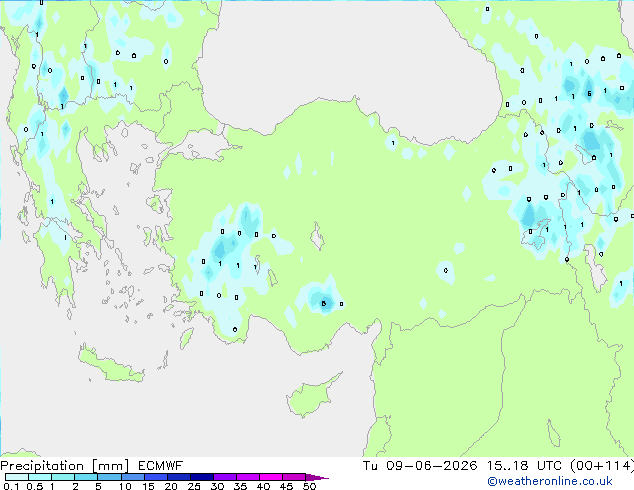This screenshot has height=490, width=634.
Task: Click the legend scale label "0.1"
Action: [11, 486]
